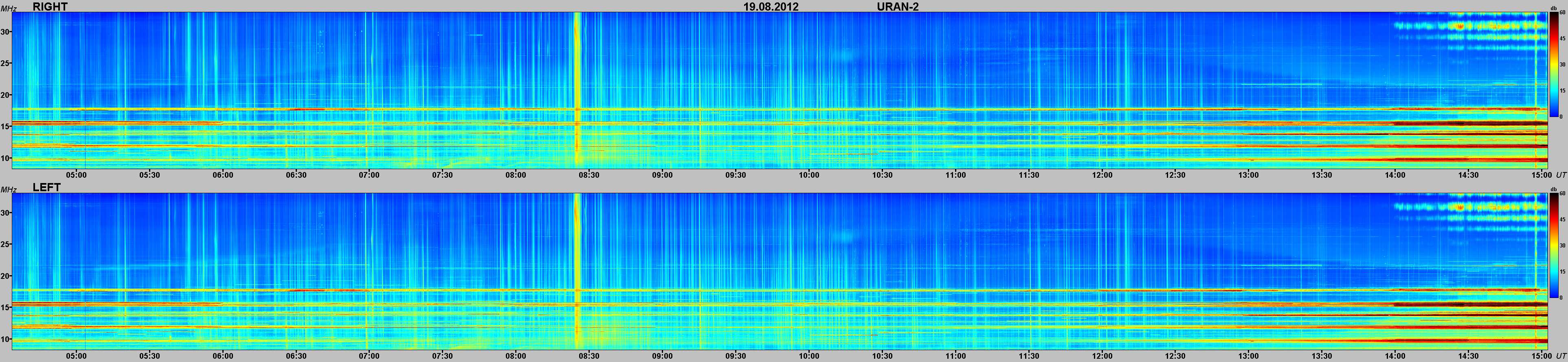Click the 07:00 time tick under RIGHT panel
This screenshot has width=1568, height=362.
coord(369,175)
